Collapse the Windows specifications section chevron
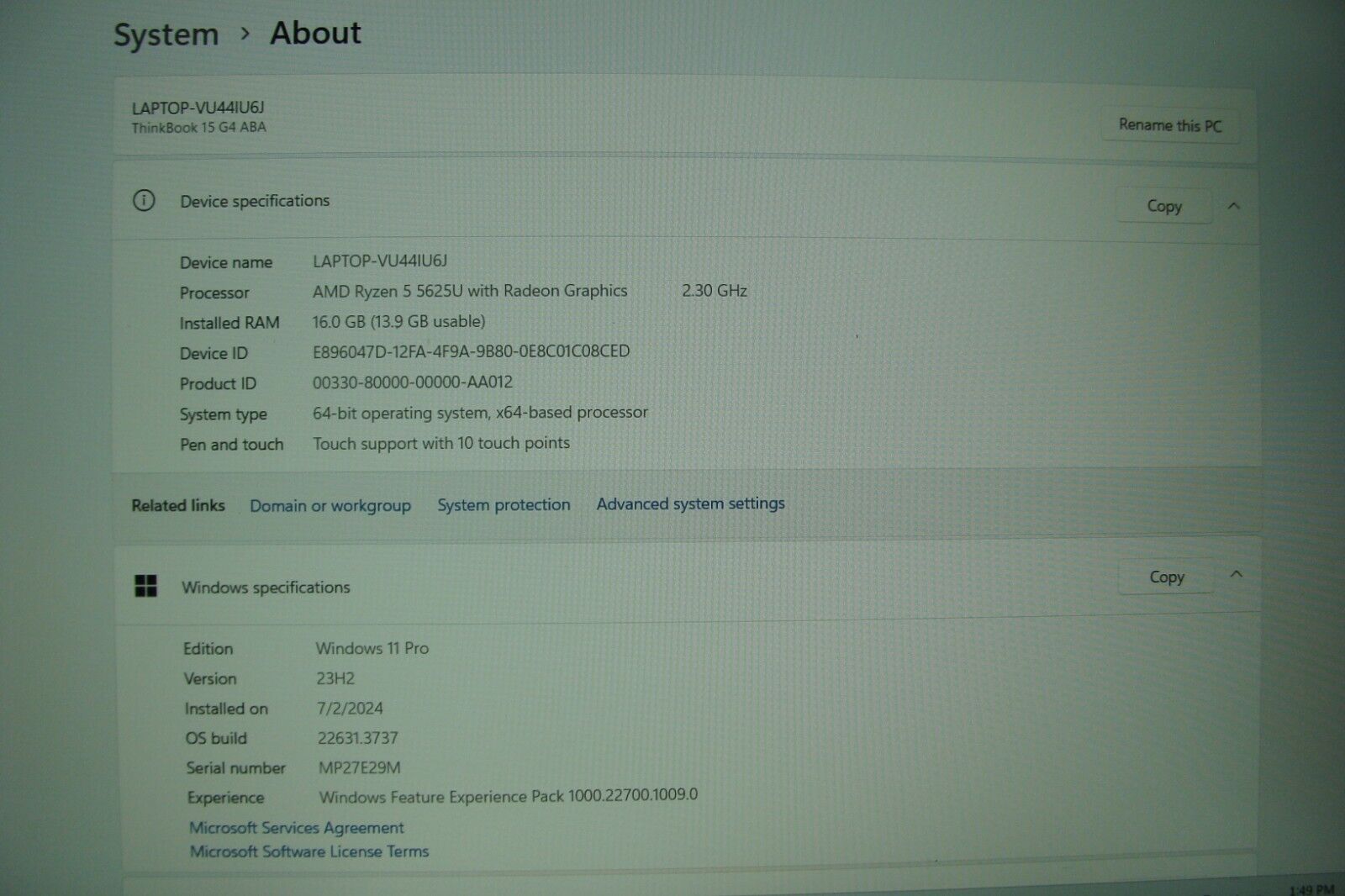 tap(1236, 575)
